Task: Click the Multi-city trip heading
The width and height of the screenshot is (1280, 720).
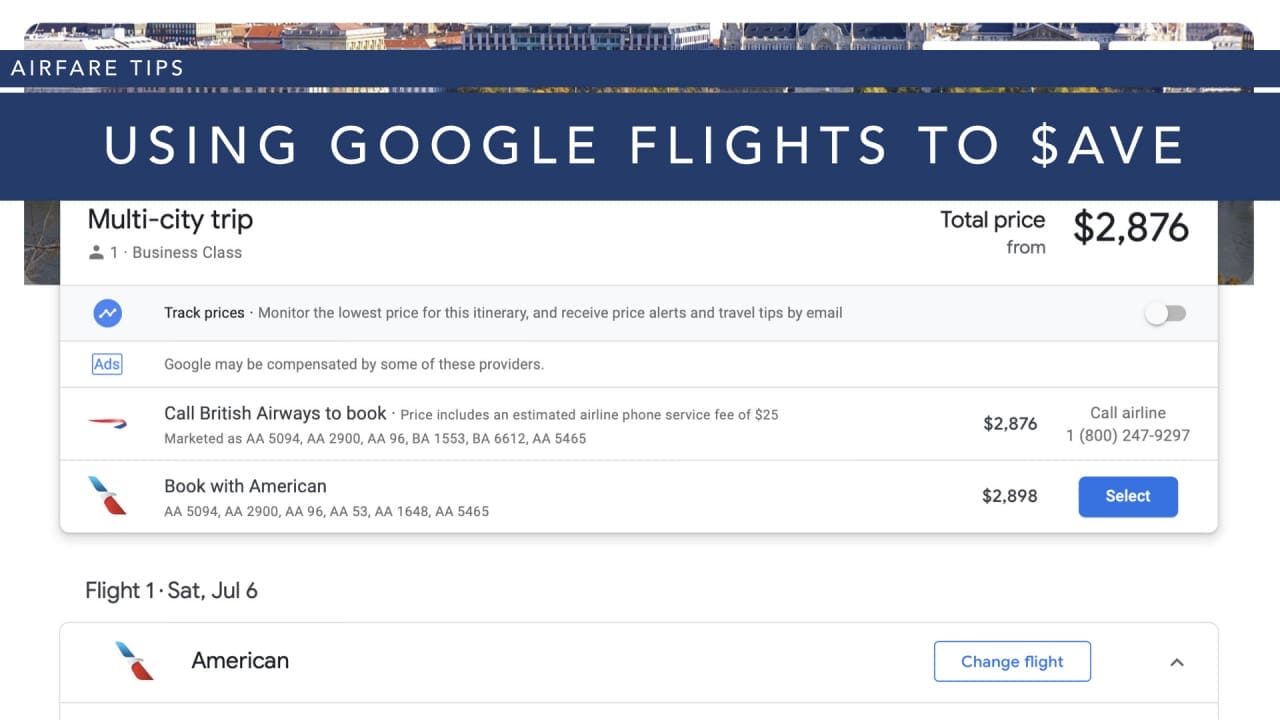Action: (170, 220)
